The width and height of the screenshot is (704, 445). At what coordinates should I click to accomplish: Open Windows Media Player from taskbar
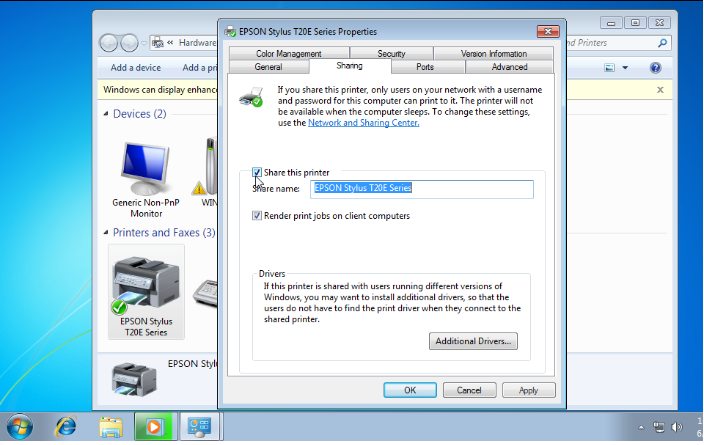click(154, 426)
